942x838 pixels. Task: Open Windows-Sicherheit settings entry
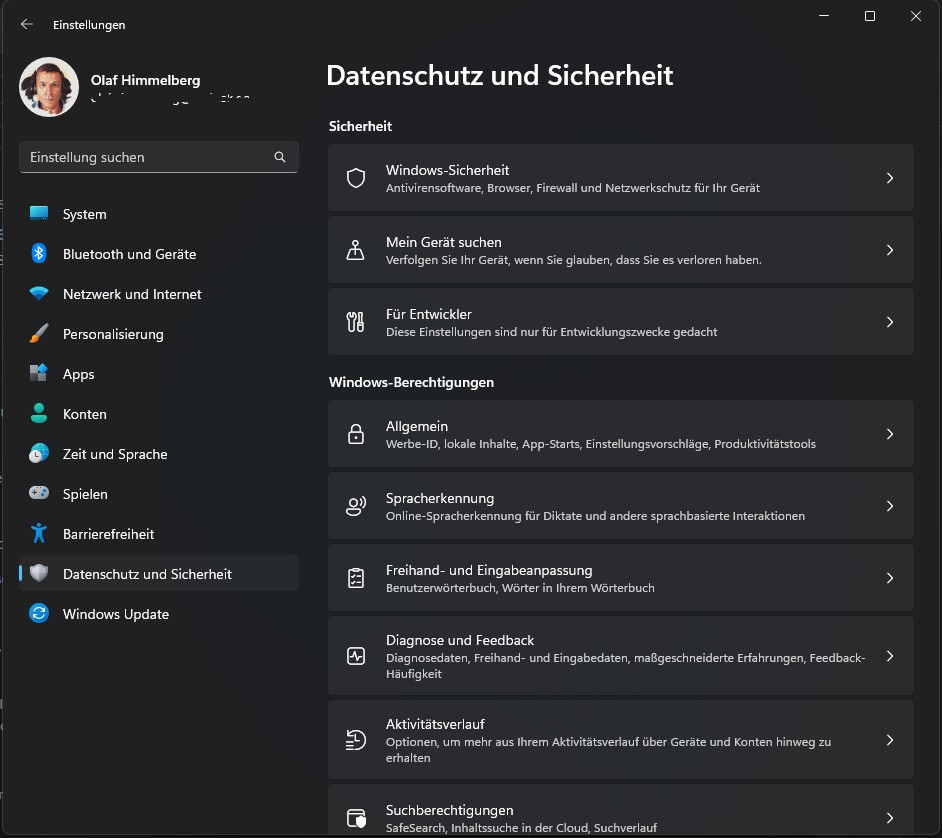pyautogui.click(x=621, y=178)
